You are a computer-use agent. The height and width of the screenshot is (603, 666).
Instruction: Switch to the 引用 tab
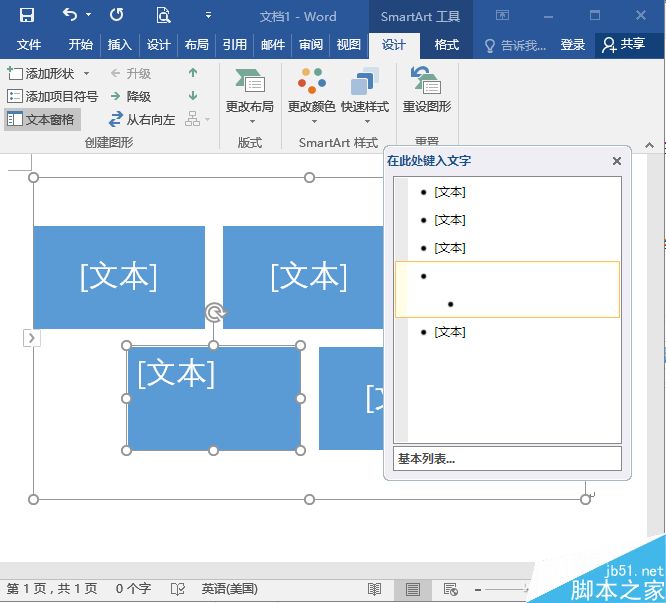(x=234, y=44)
